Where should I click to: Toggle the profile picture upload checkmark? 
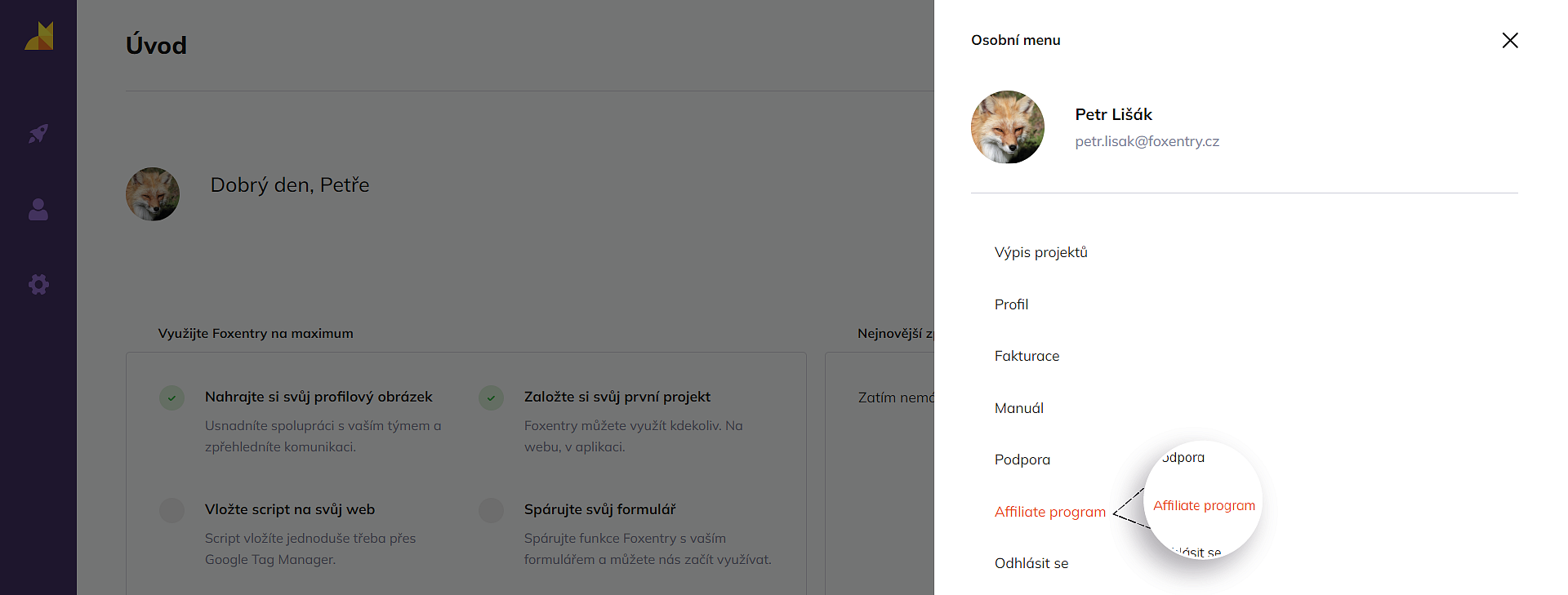[171, 398]
